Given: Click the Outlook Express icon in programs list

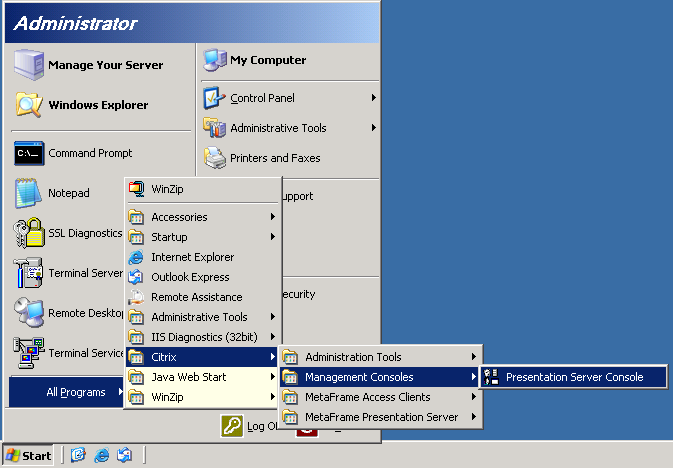Looking at the screenshot, I should pyautogui.click(x=136, y=277).
